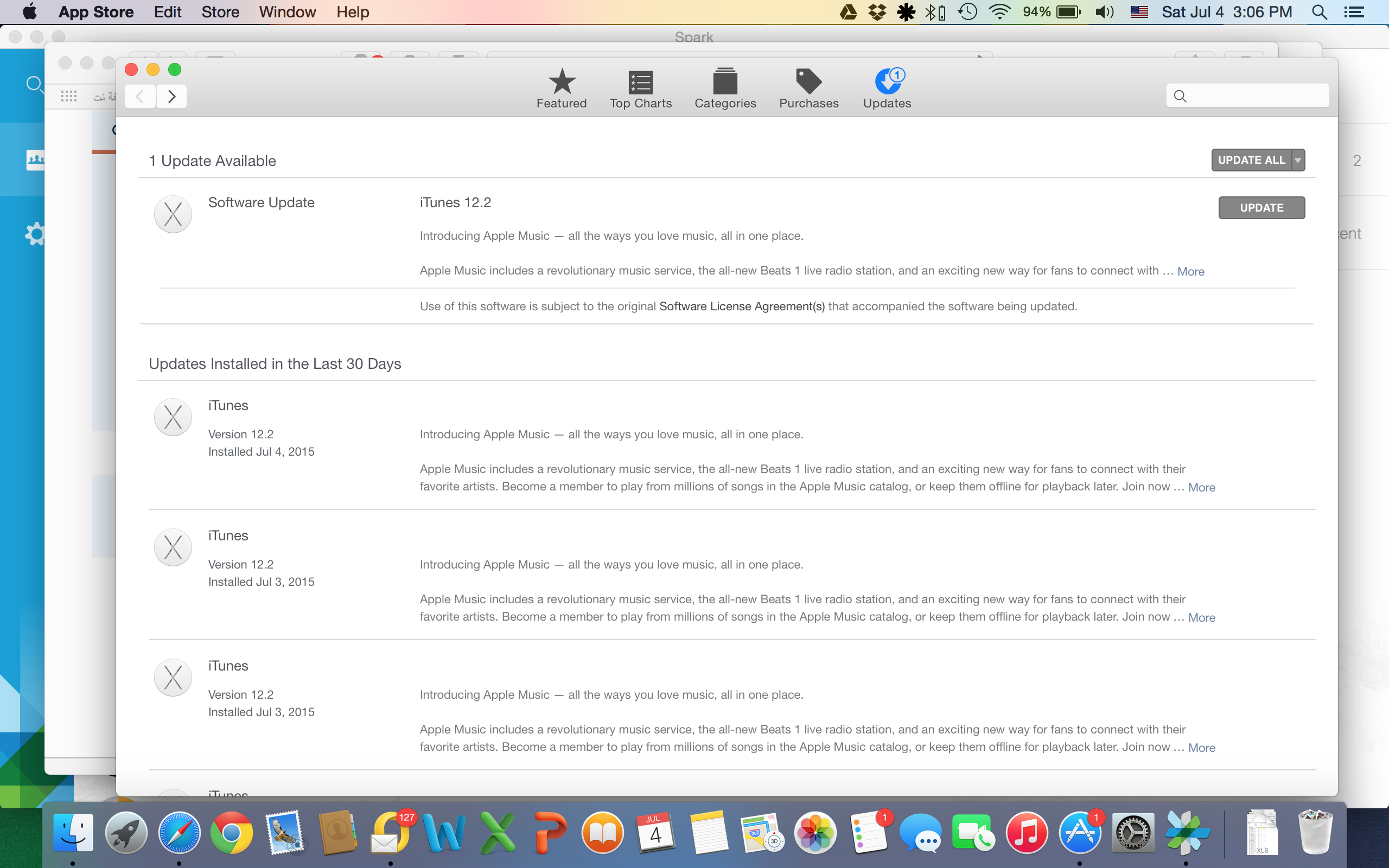Open the Featured star tab
The height and width of the screenshot is (868, 1389).
pyautogui.click(x=562, y=88)
